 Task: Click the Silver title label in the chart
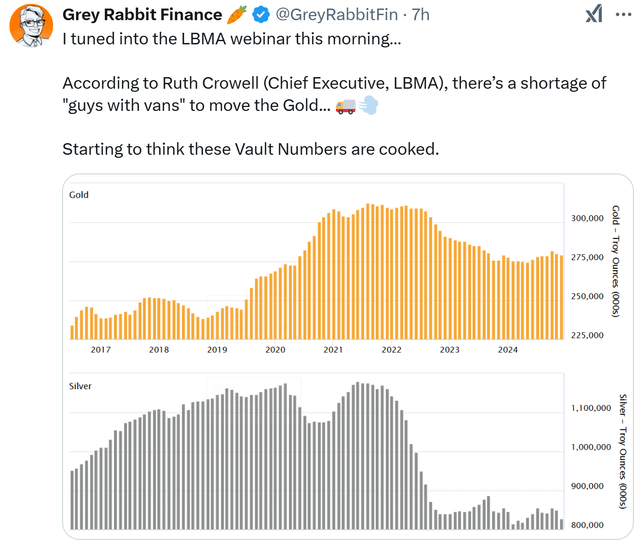click(x=81, y=385)
